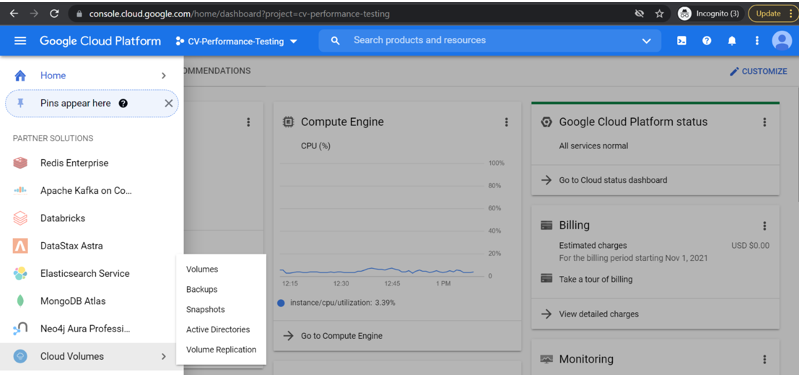Show notifications bell
This screenshot has height=376, width=799.
pyautogui.click(x=732, y=41)
